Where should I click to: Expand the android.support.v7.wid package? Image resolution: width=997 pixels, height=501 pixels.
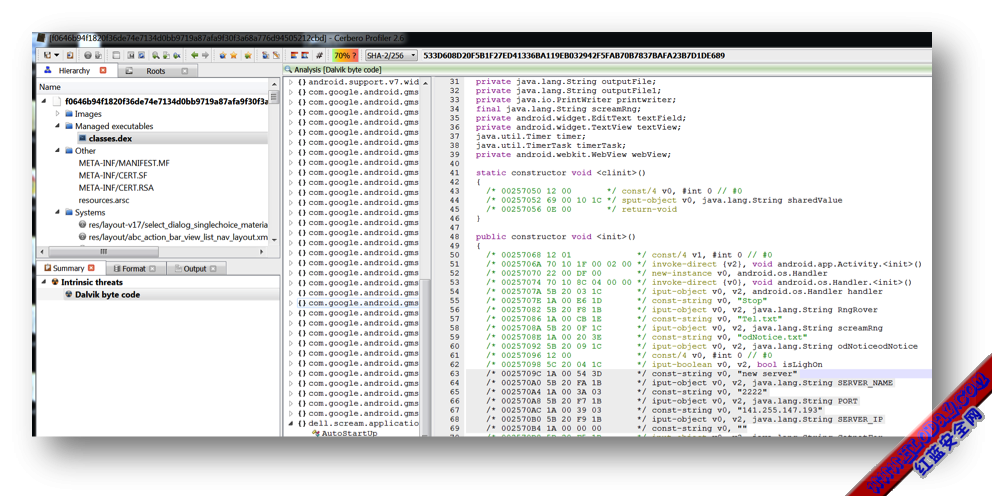pos(291,82)
